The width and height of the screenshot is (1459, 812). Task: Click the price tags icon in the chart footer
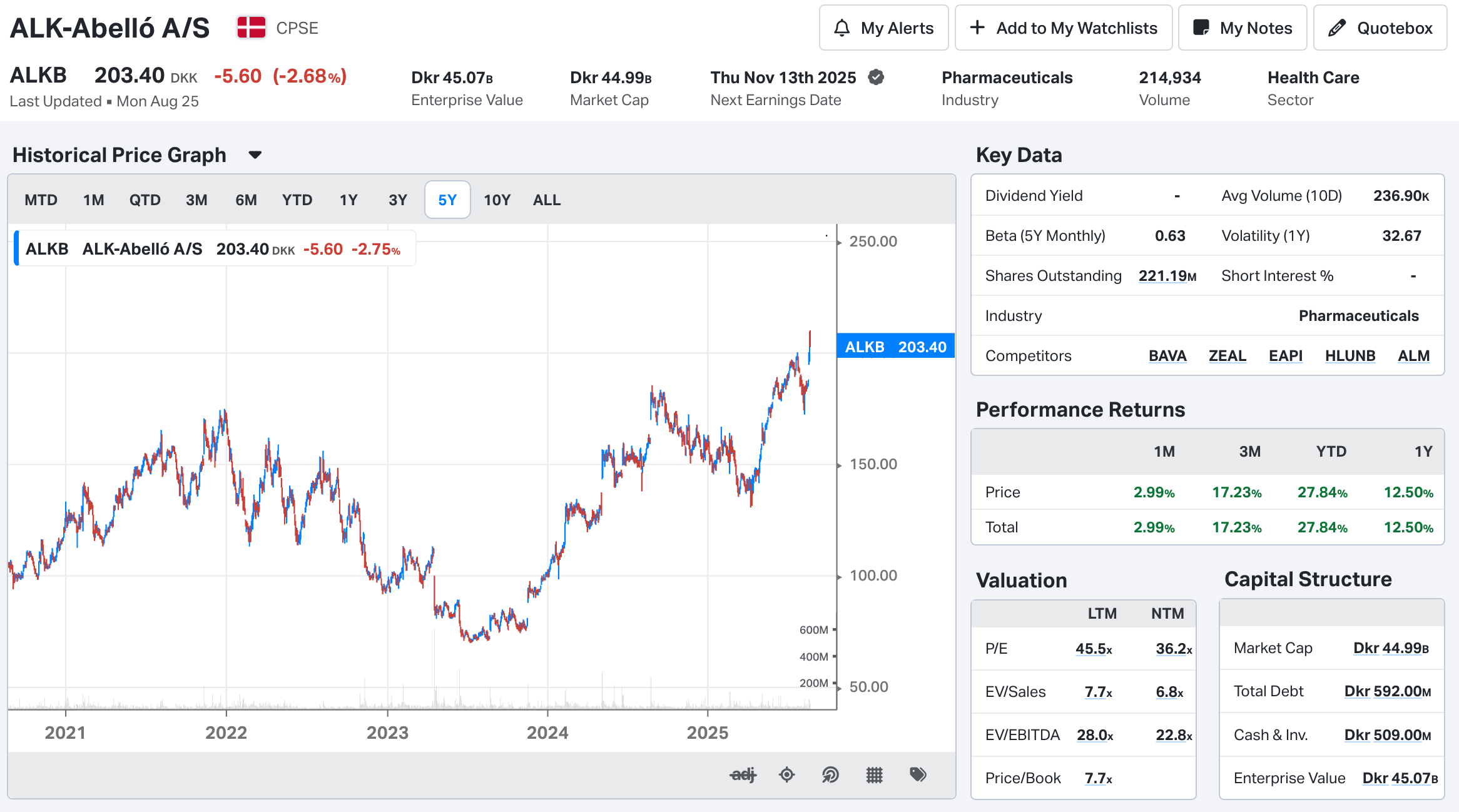(918, 775)
